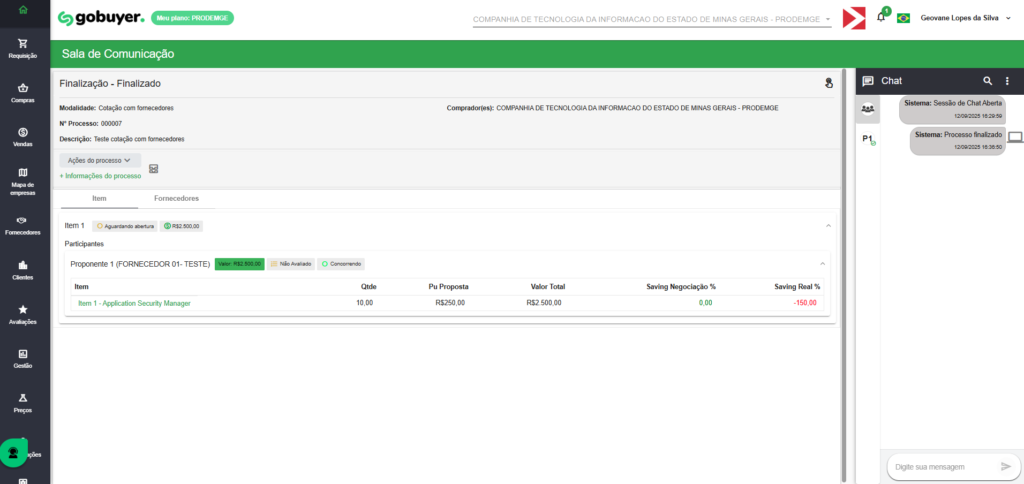Open Mapa de empresas in sidebar

click(x=22, y=180)
